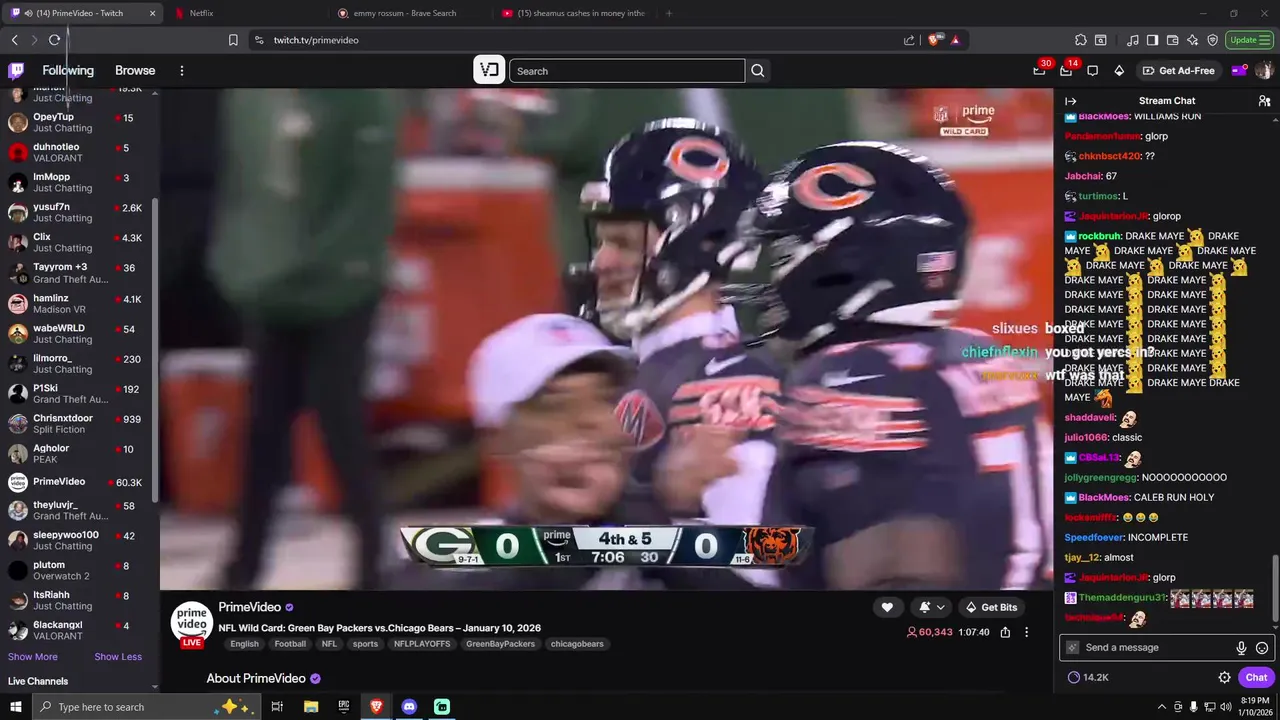Click the Brave Shields lion icon

pos(935,40)
